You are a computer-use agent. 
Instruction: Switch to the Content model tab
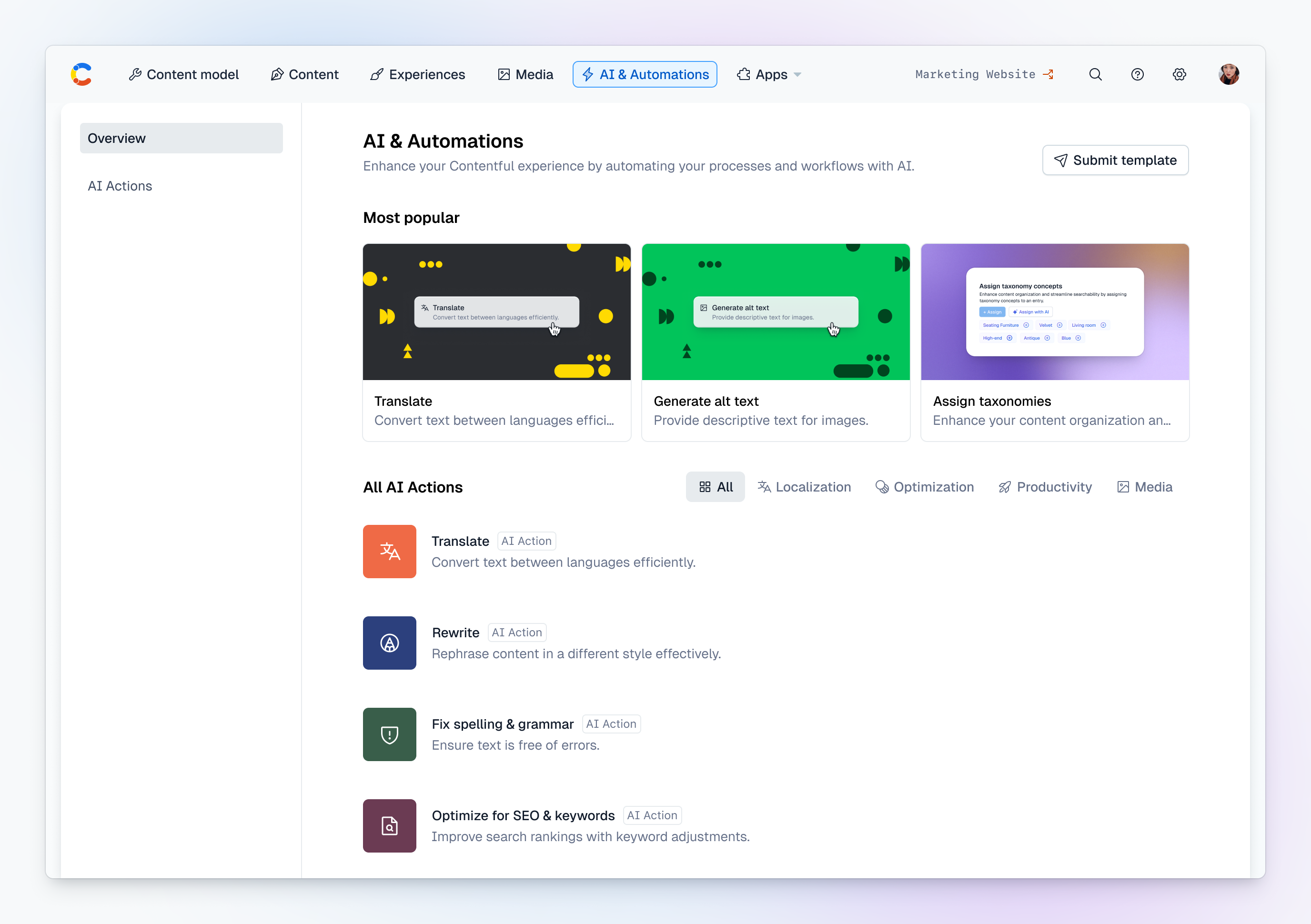(x=184, y=74)
